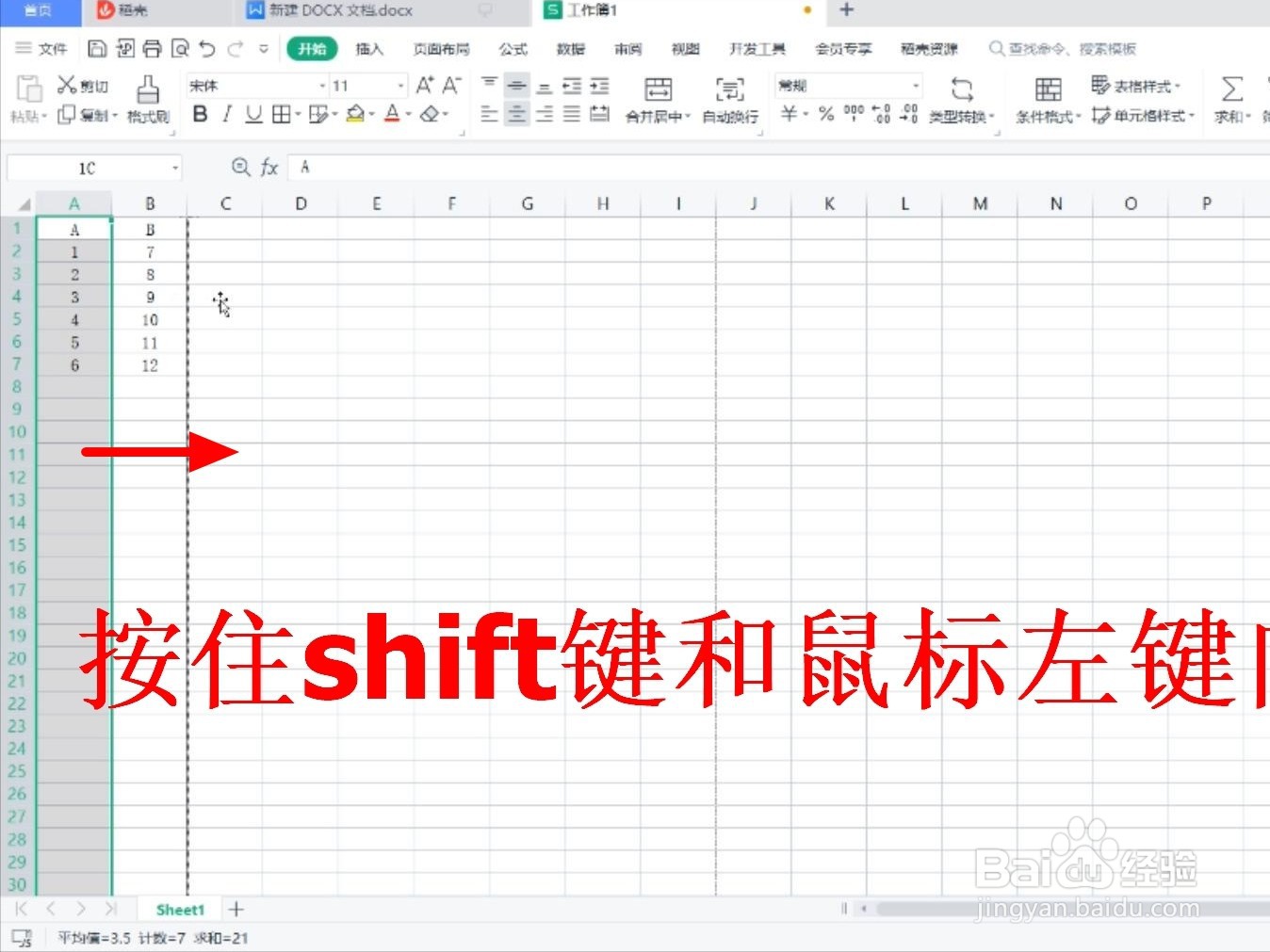Image resolution: width=1270 pixels, height=952 pixels.
Task: Open the 文件 file menu
Action: click(x=41, y=48)
